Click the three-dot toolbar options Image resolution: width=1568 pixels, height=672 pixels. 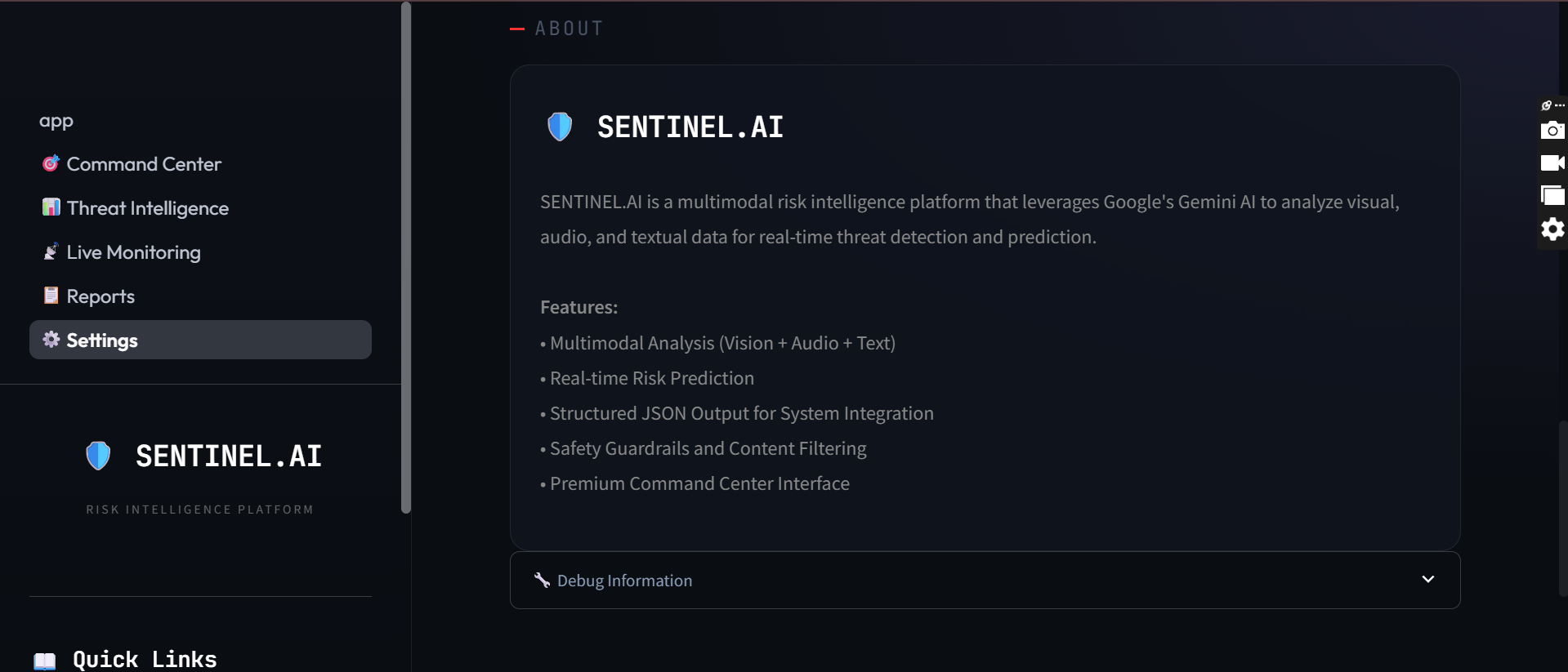tap(1560, 105)
